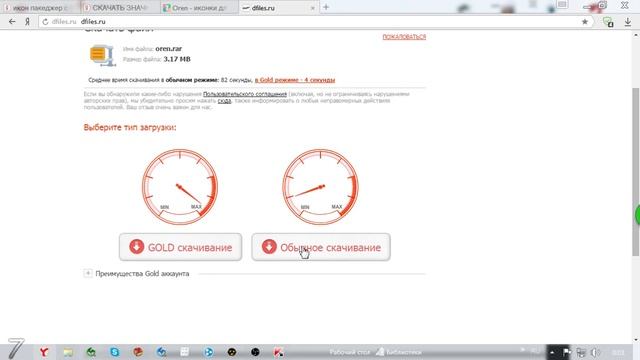
Task: Open the blue round media app in the taskbar
Action: 208,352
